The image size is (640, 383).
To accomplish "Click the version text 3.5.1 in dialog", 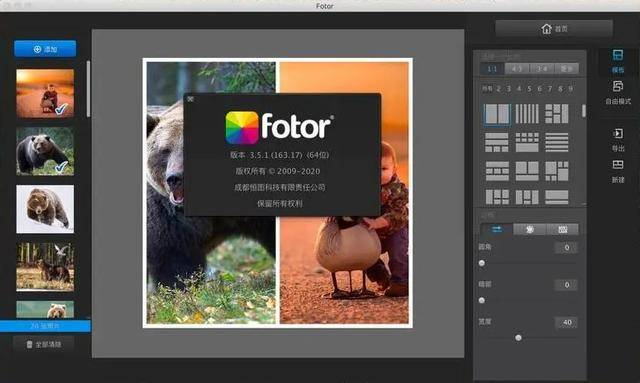I will click(x=280, y=155).
